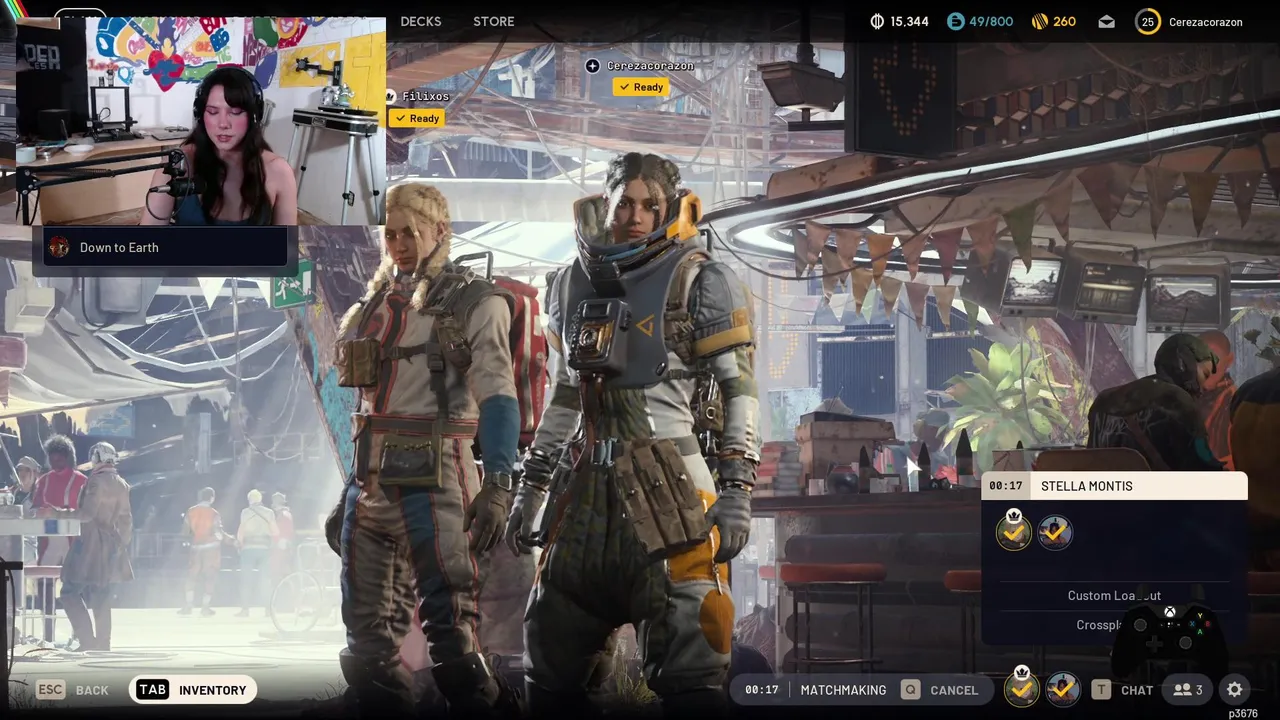Go BACK with the ESC button

coord(73,690)
